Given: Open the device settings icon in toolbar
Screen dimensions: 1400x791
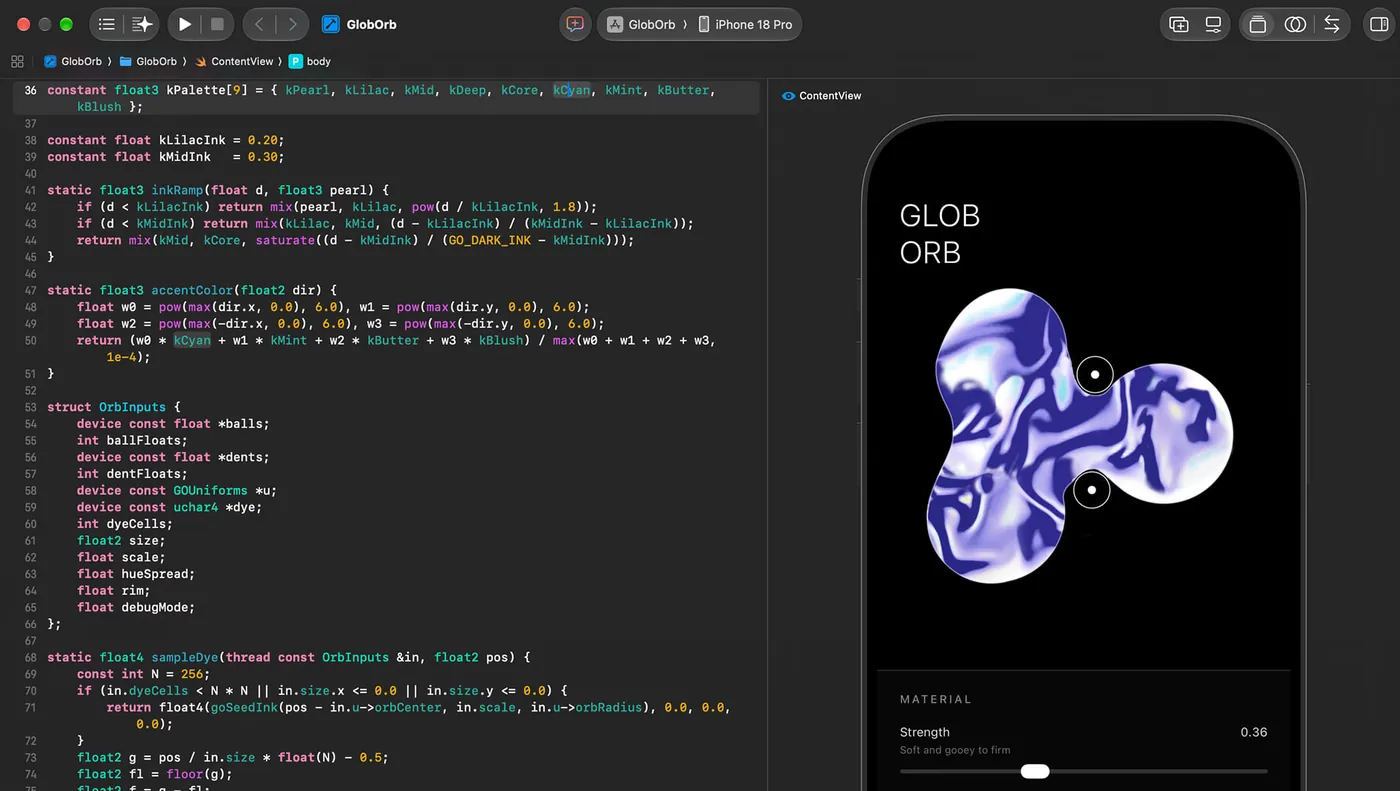Looking at the screenshot, I should click(x=1213, y=25).
